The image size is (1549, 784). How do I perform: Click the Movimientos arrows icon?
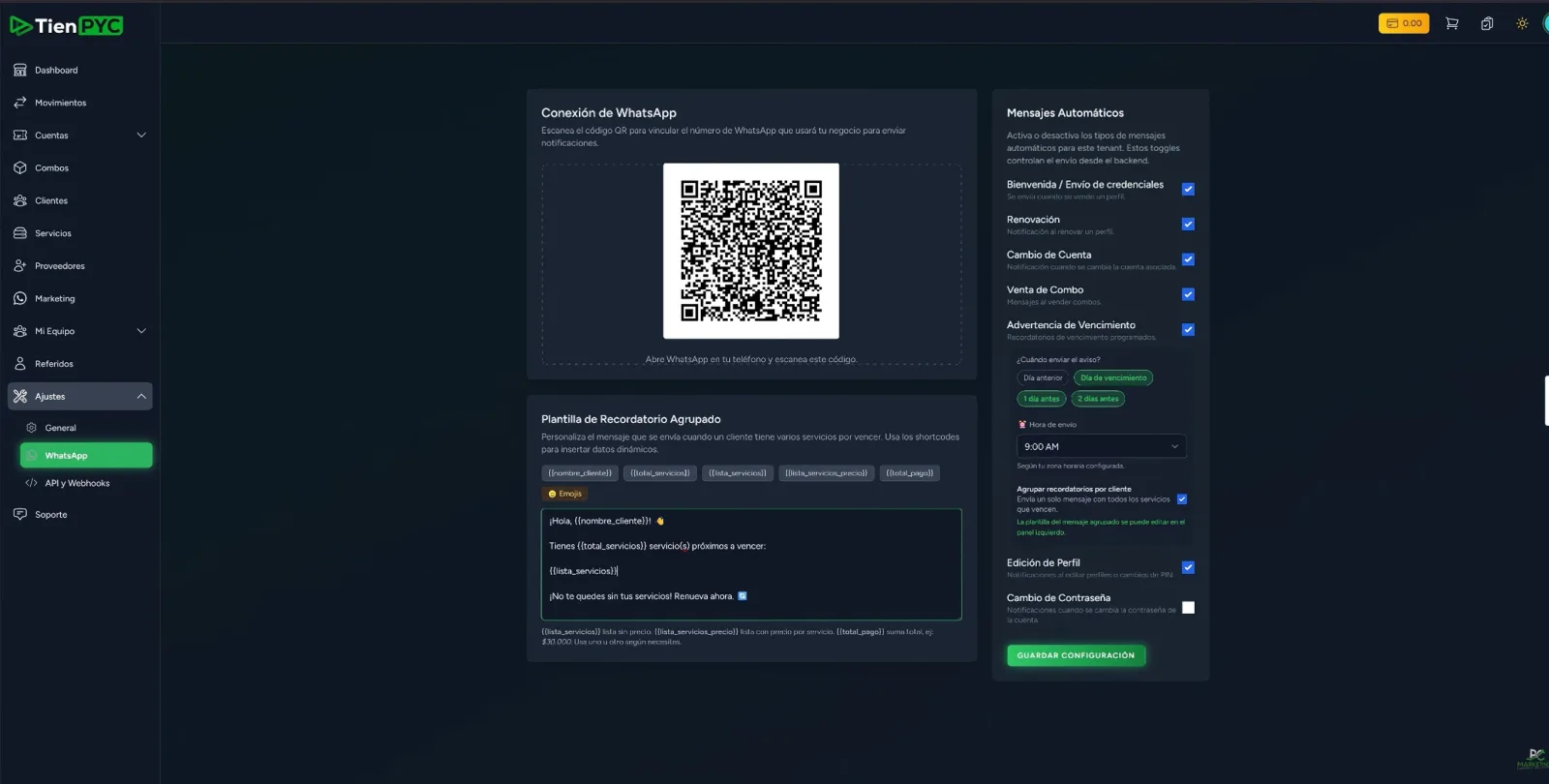[x=20, y=103]
